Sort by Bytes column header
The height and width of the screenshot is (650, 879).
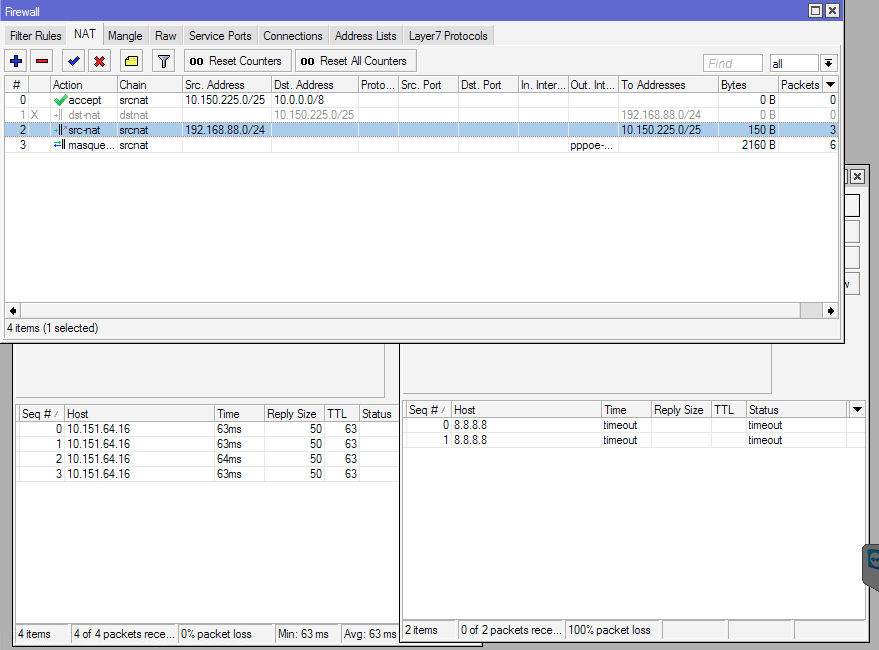pyautogui.click(x=748, y=85)
